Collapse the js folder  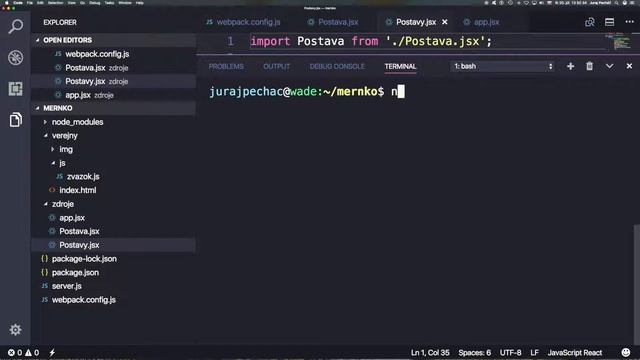pyautogui.click(x=53, y=163)
